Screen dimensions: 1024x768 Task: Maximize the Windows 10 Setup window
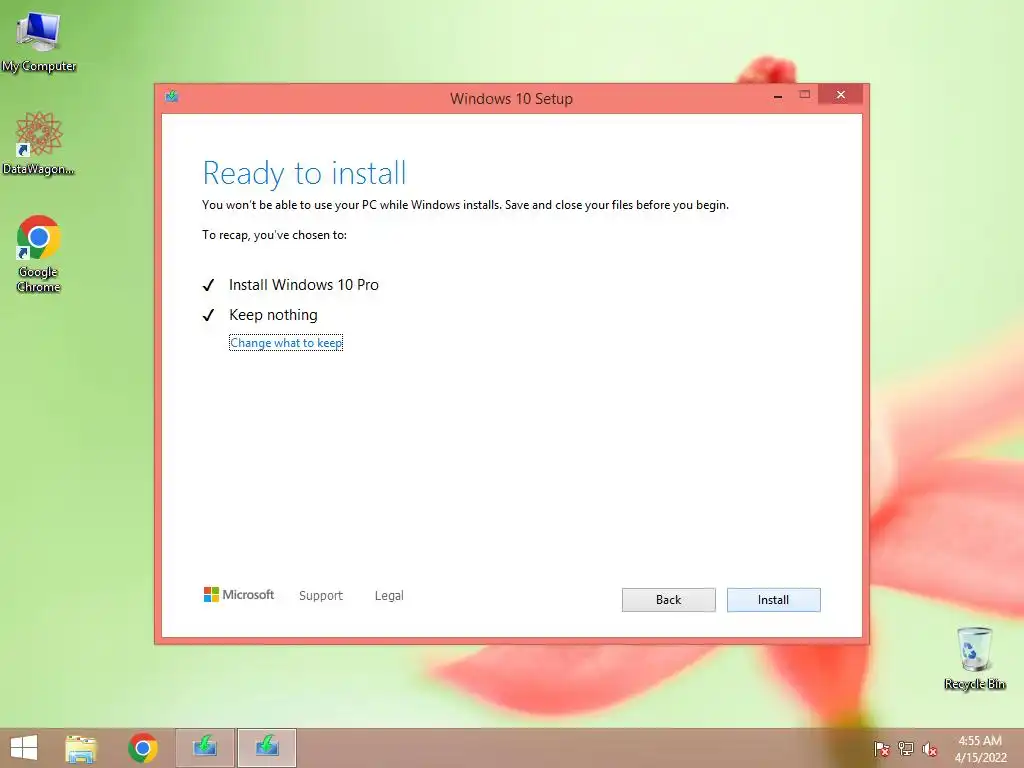coord(805,95)
